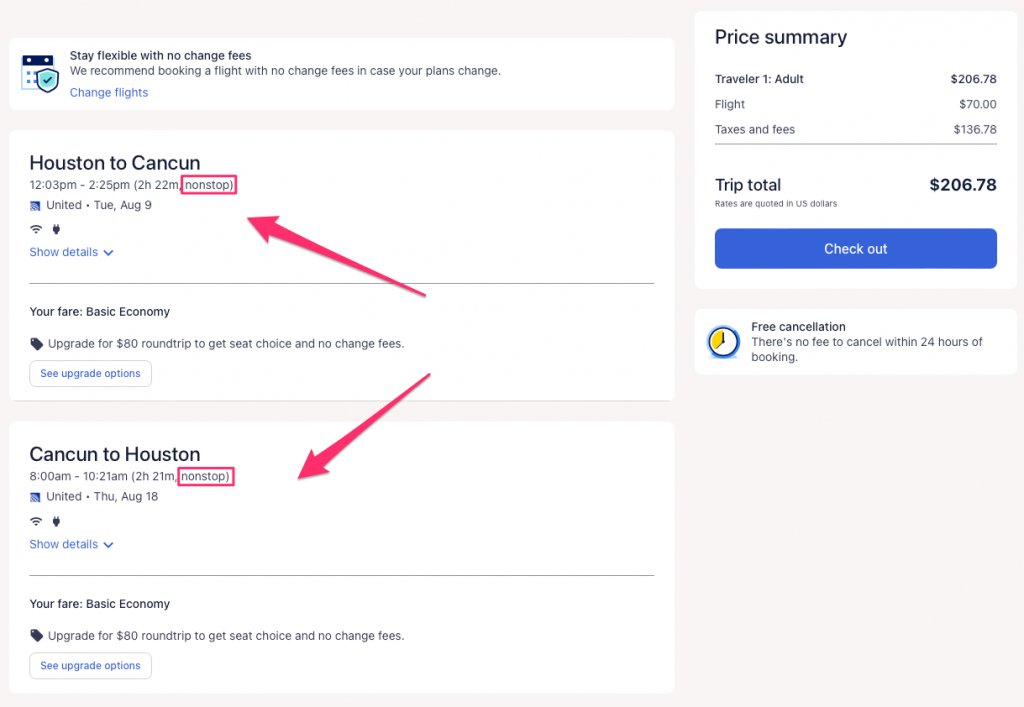This screenshot has height=707, width=1024.
Task: Click Wi-Fi icon on Cancun to Houston flight
Action: pos(36,521)
